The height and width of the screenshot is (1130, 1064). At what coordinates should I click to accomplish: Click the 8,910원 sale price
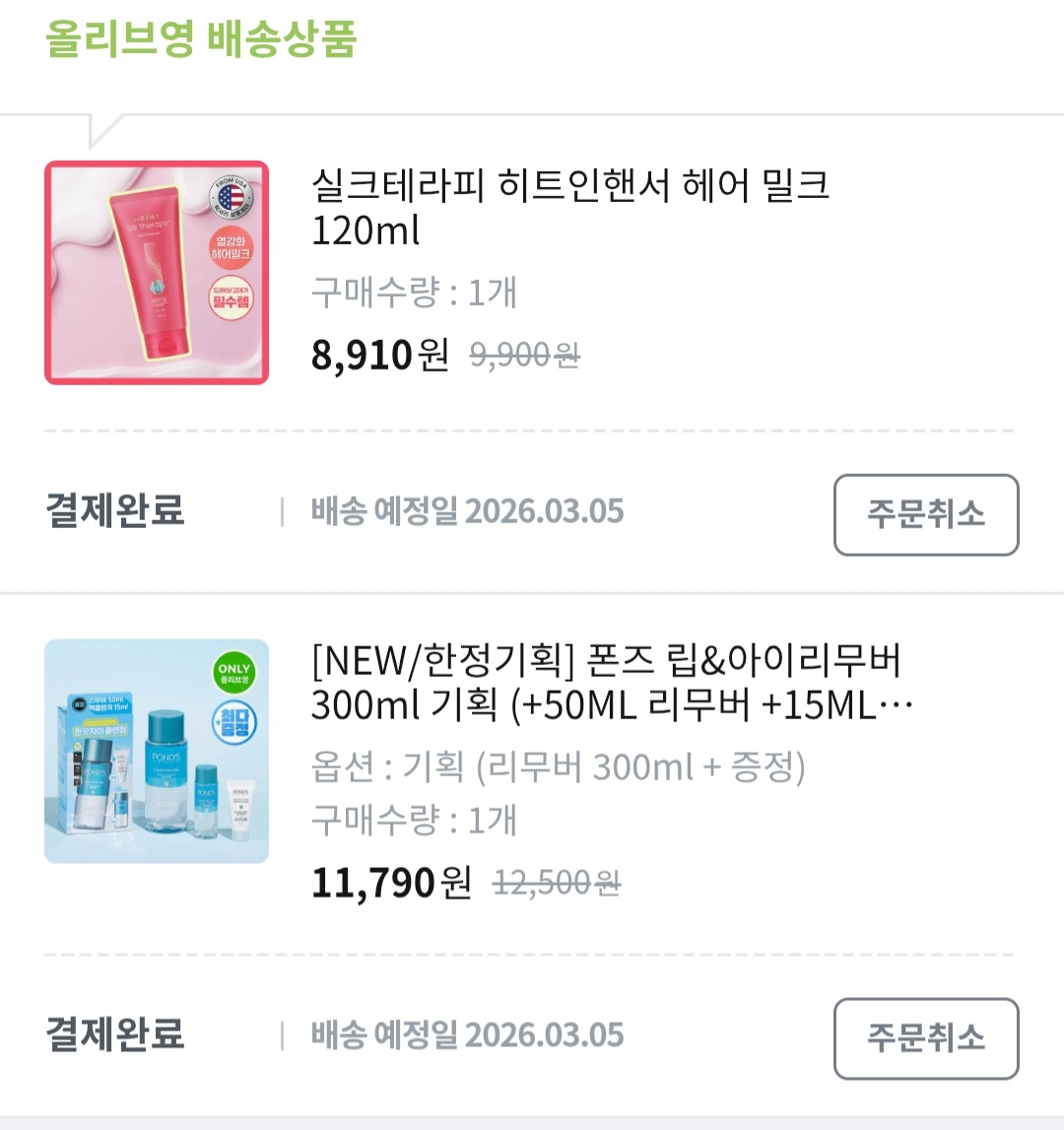coord(379,355)
